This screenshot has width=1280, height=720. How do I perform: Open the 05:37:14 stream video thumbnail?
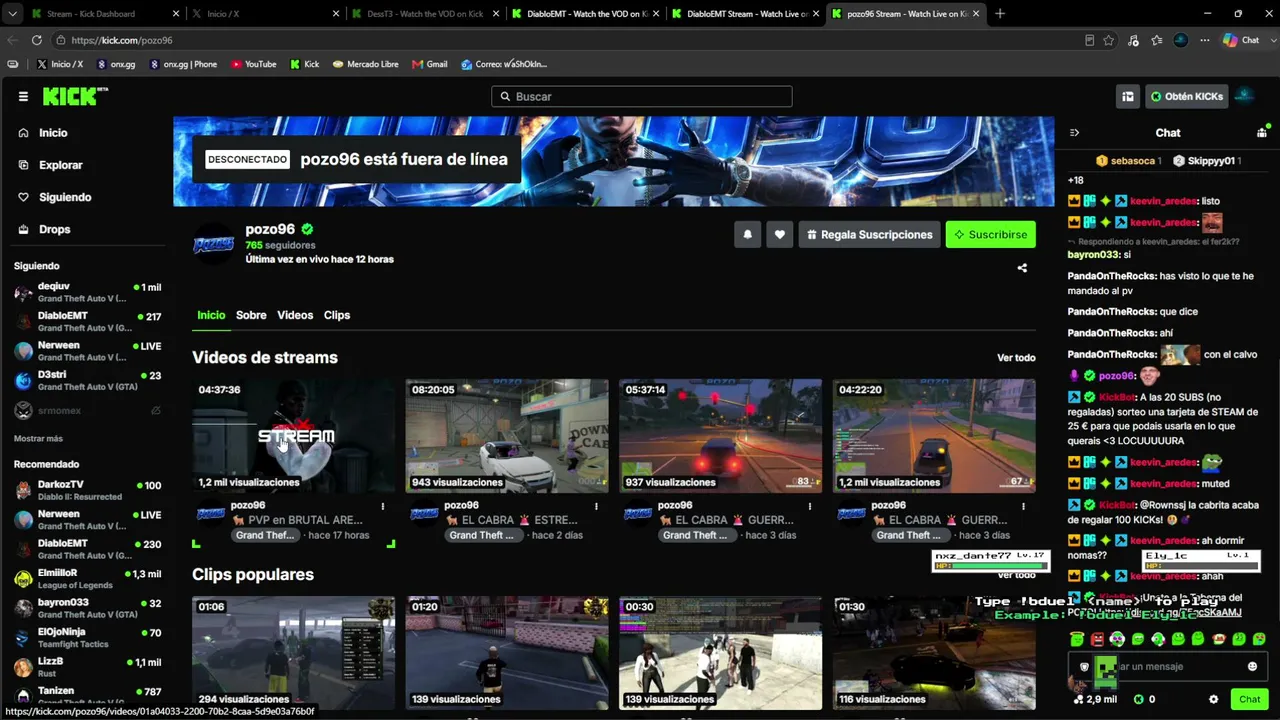point(721,436)
